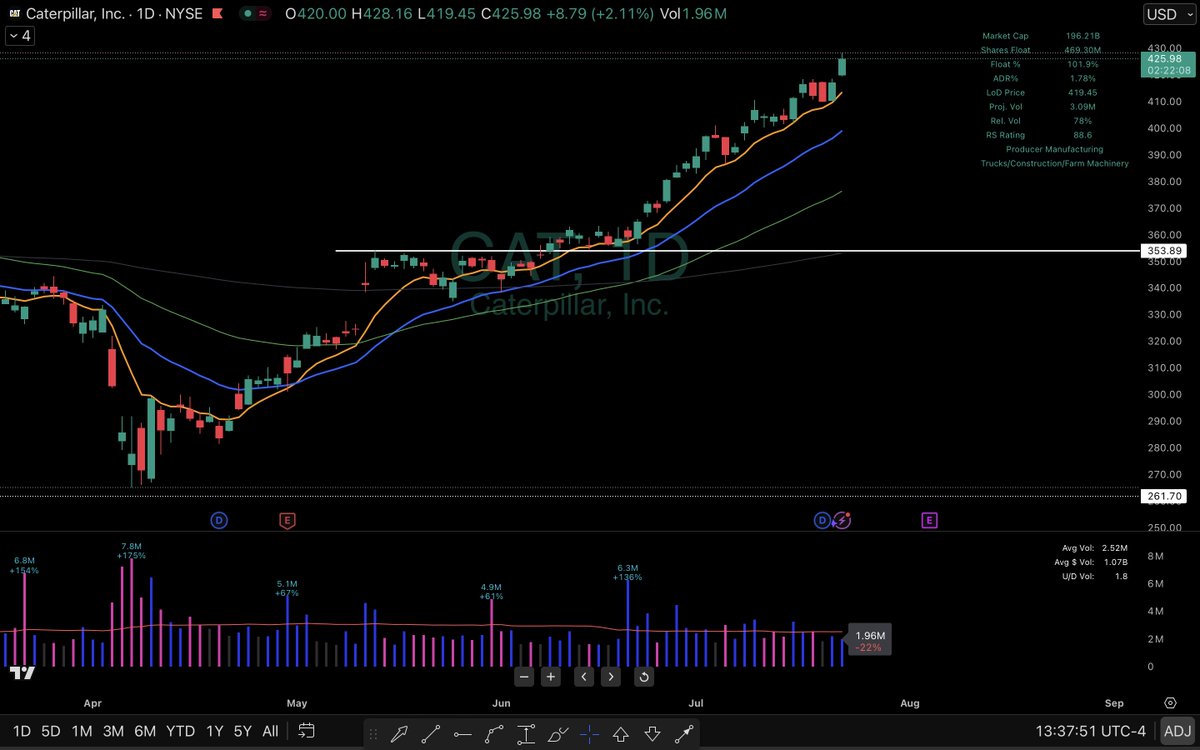The image size is (1200, 750).
Task: Click the CAT logo icon in title
Action: coord(16,14)
